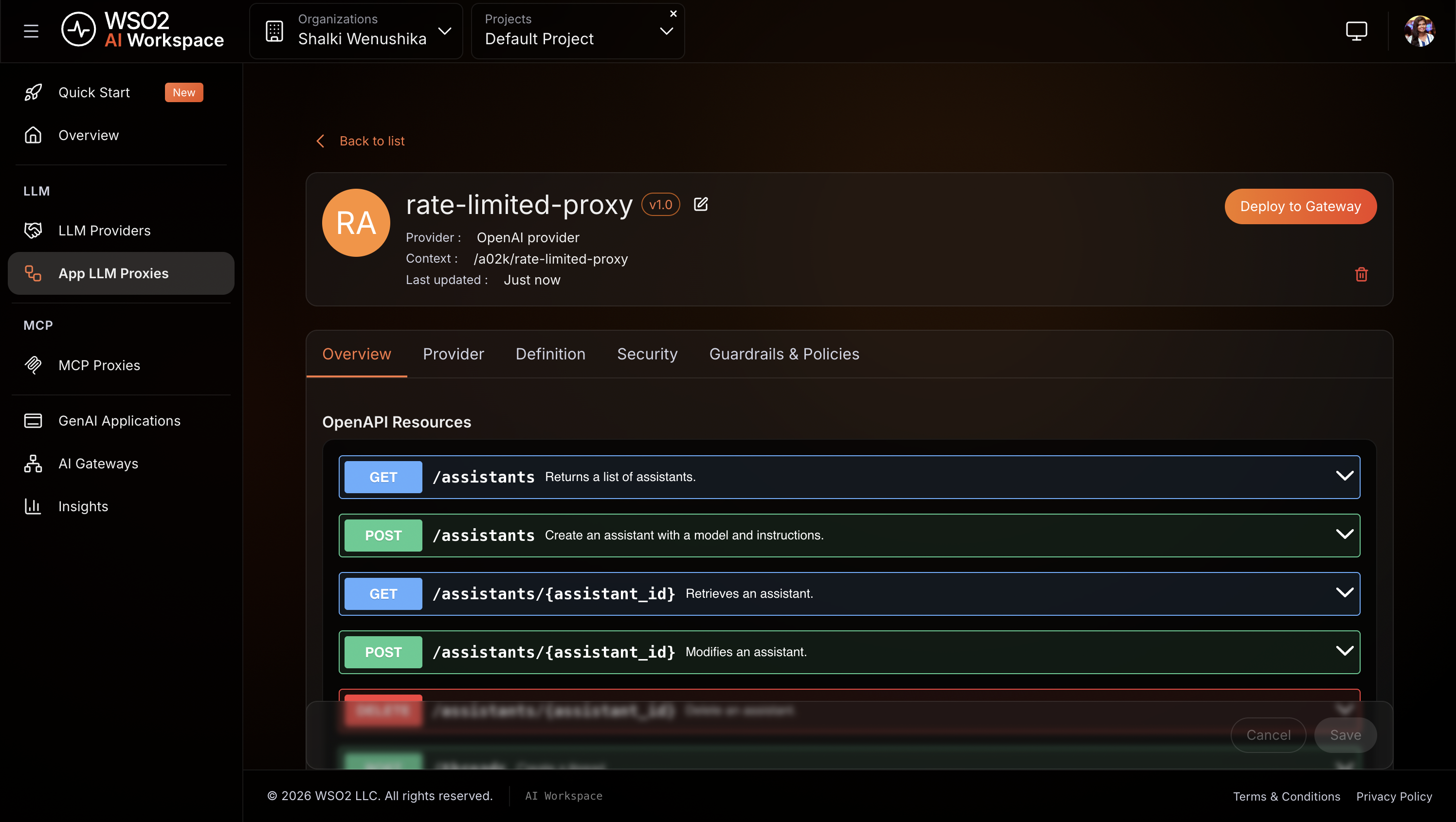Click 'Modifies an assistant.' description text
1456x822 pixels.
pos(746,652)
